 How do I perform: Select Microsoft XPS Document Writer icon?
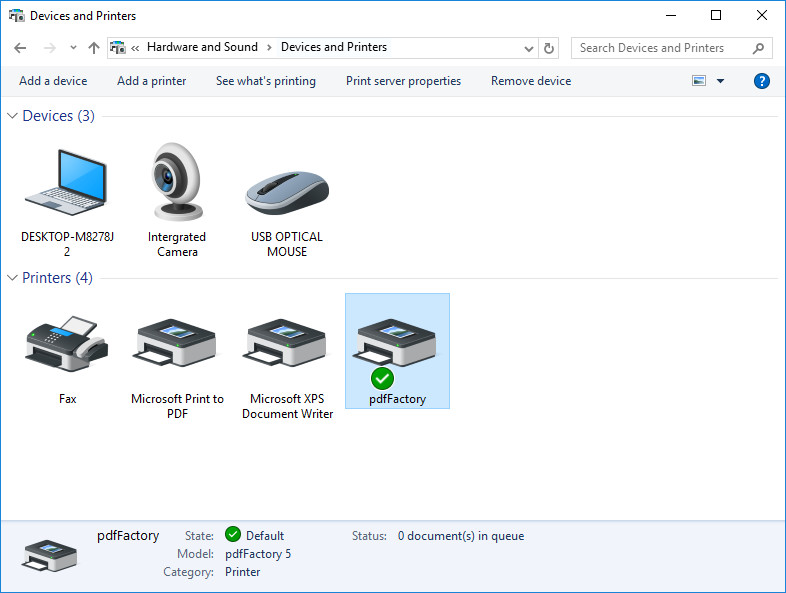(287, 343)
